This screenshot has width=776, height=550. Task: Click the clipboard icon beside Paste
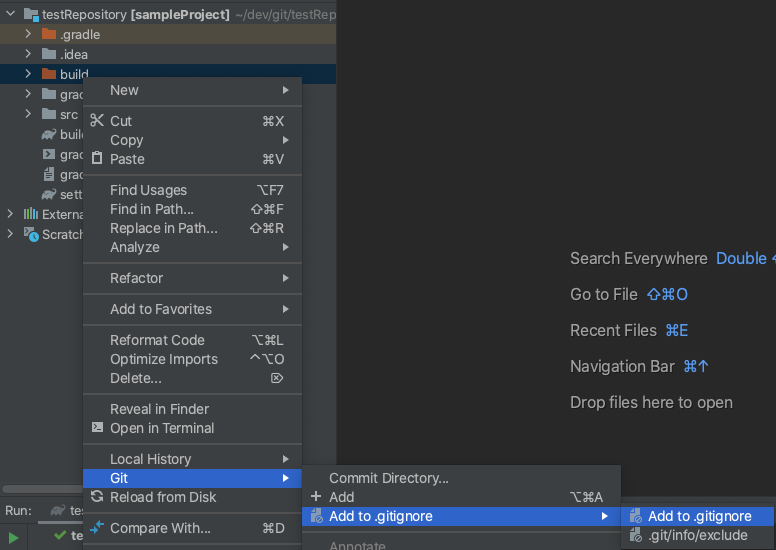click(97, 159)
